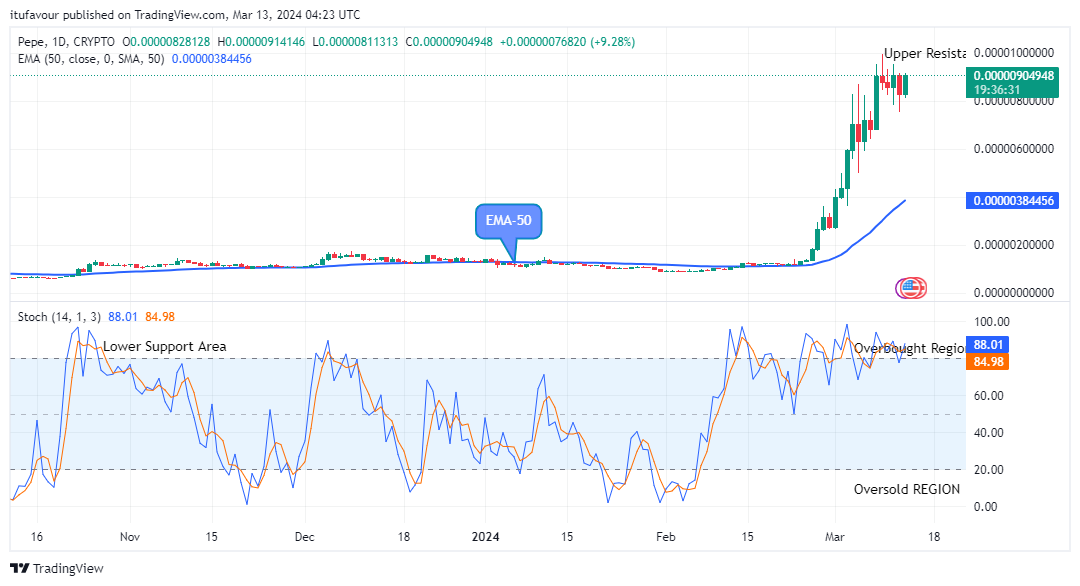Click the H0.00000914146 high value
Screen dimensions: 1080x586
[261, 42]
